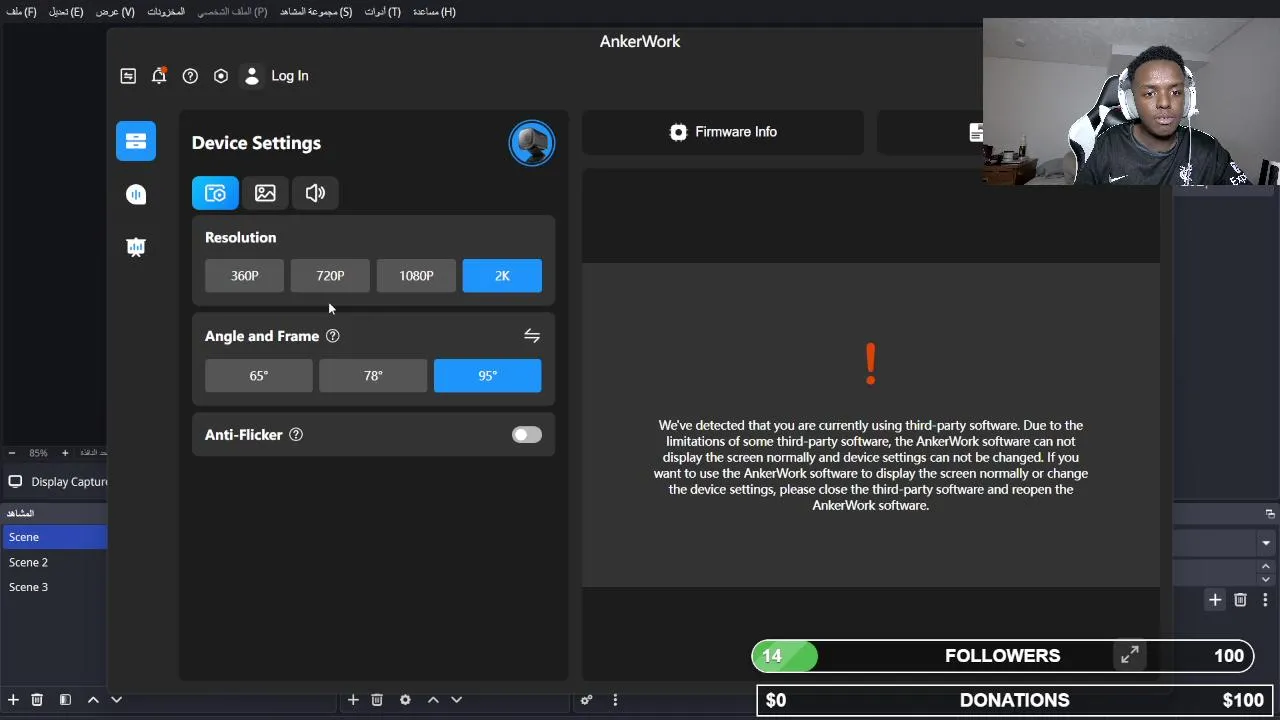Click the webcam device avatar
The image size is (1280, 720).
coord(532,143)
